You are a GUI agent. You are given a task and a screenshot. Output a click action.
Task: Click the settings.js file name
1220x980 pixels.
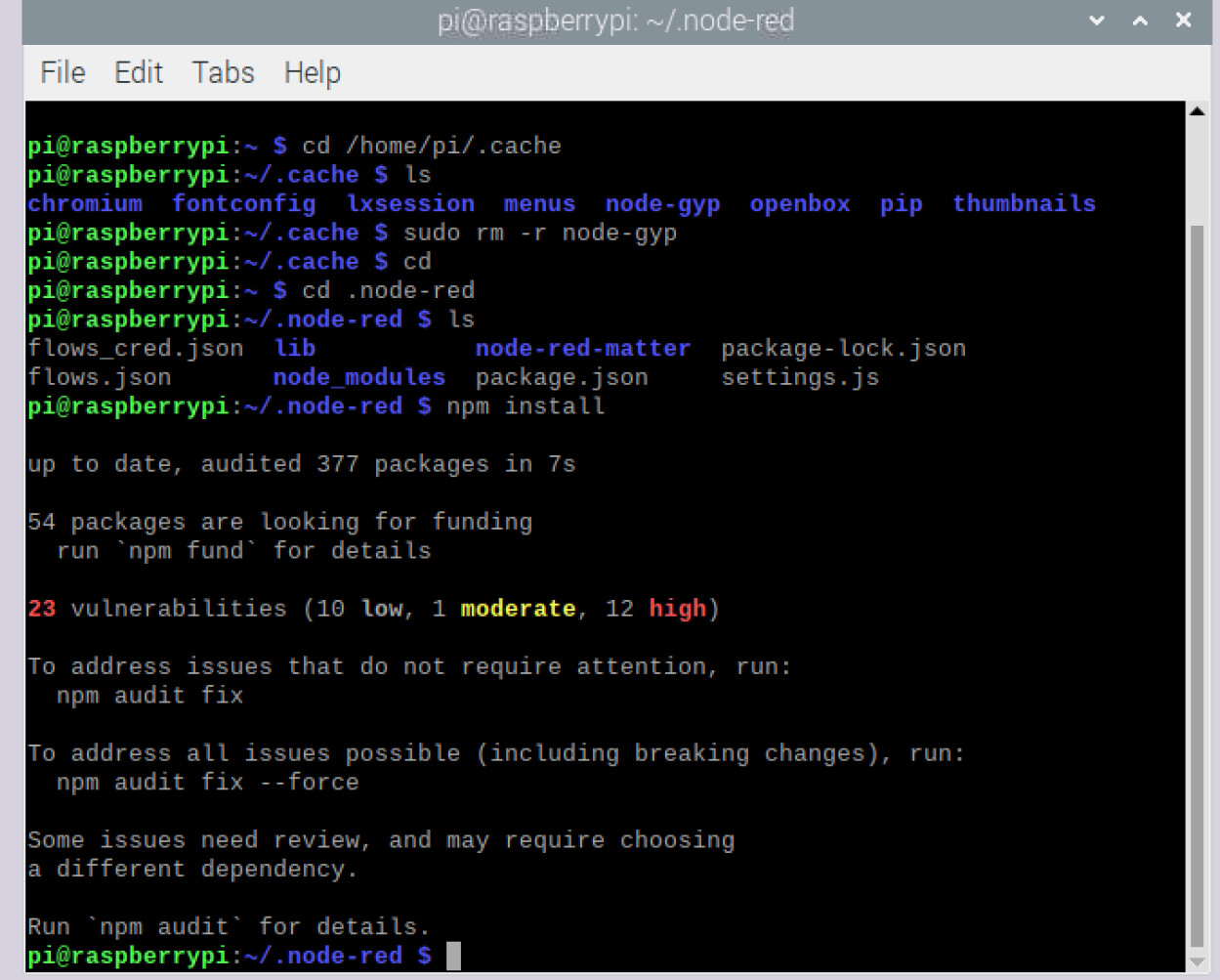(x=800, y=378)
